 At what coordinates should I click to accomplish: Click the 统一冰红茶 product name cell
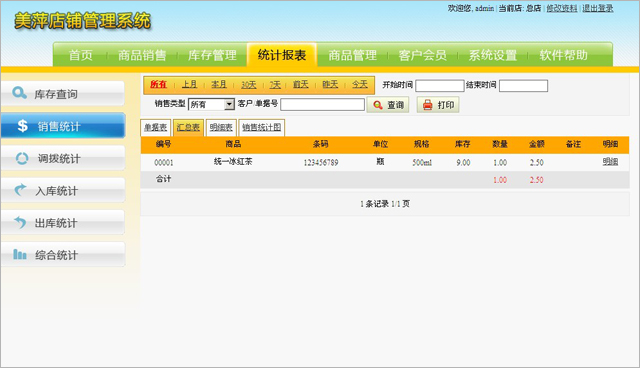233,162
